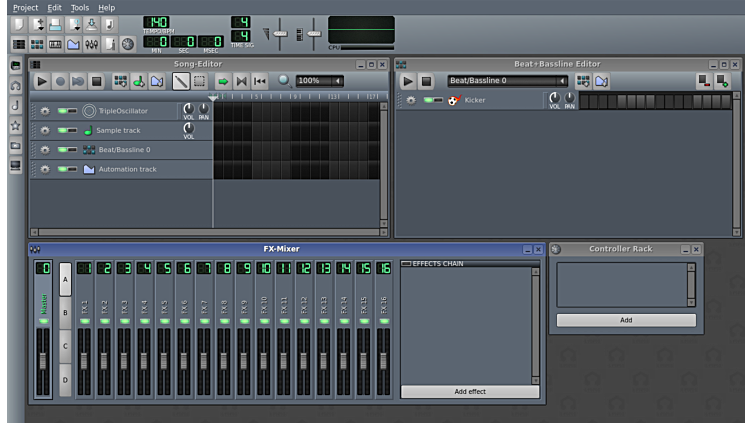Mute the TripleOscillator track
Screen dimensions: 752x423
point(62,111)
